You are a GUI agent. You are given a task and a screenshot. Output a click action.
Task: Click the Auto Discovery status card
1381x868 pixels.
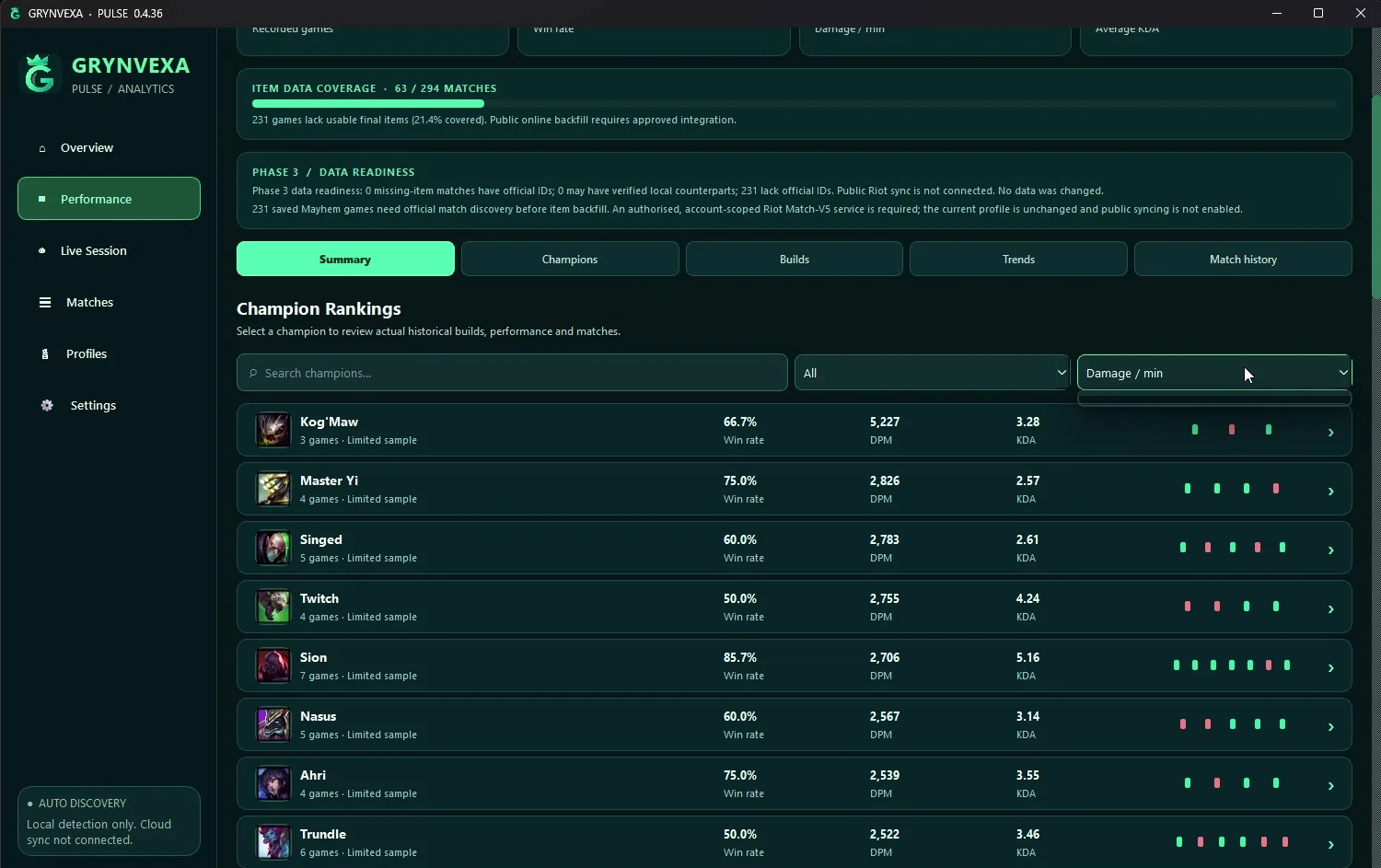[x=109, y=821]
